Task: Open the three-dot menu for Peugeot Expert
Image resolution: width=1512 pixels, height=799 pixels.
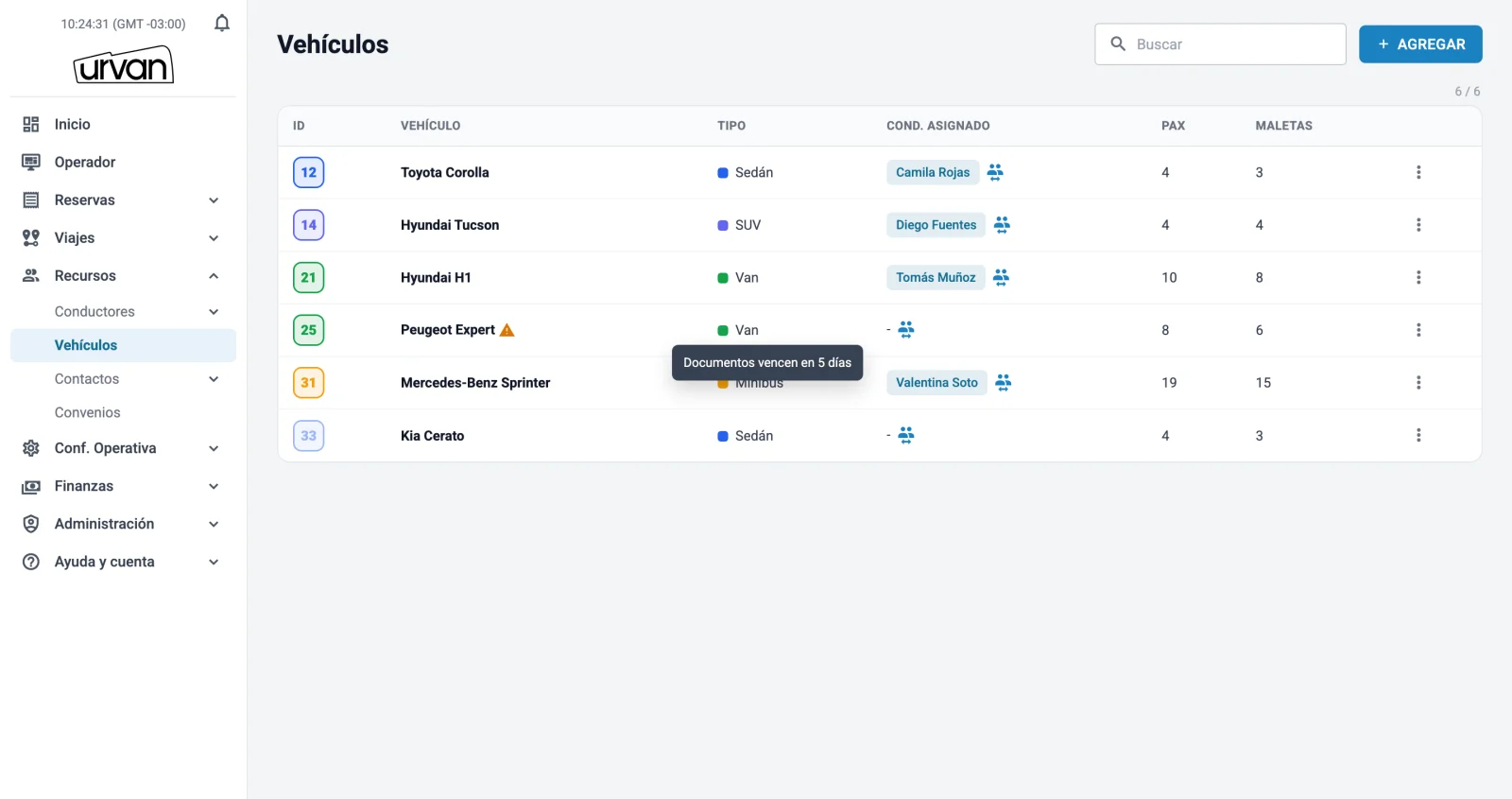Action: point(1418,330)
